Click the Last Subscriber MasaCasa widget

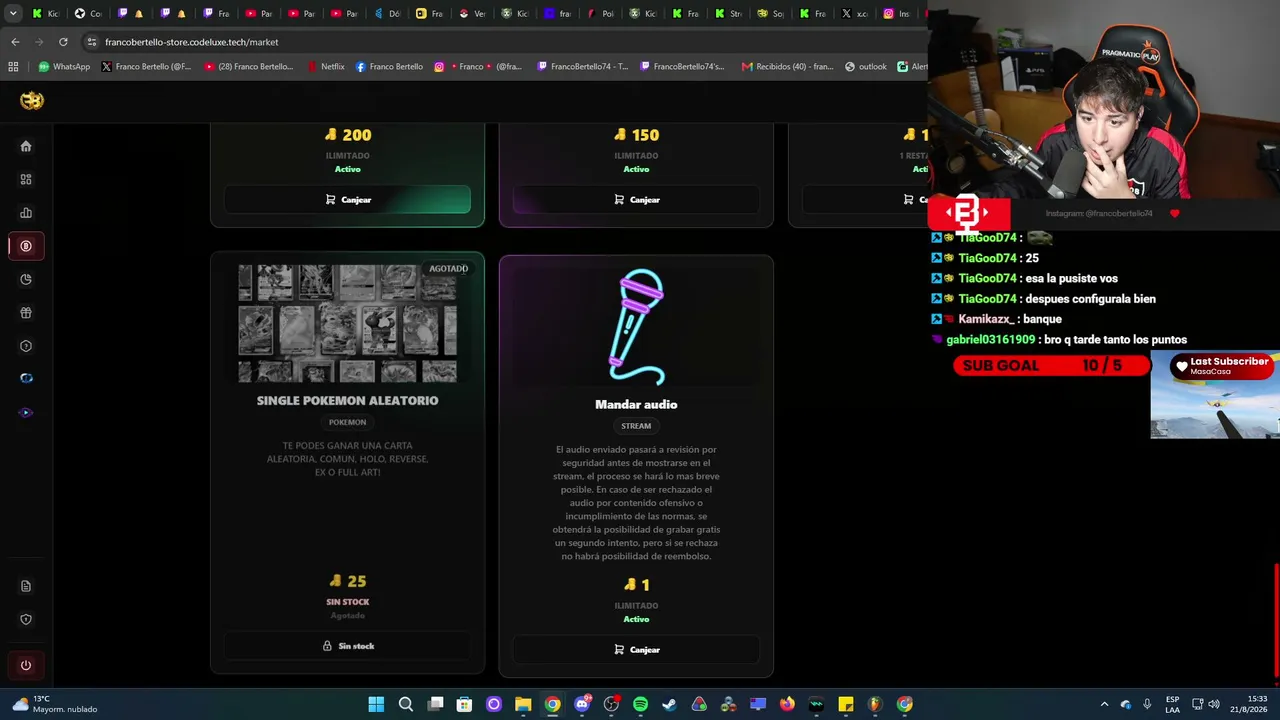(1223, 366)
